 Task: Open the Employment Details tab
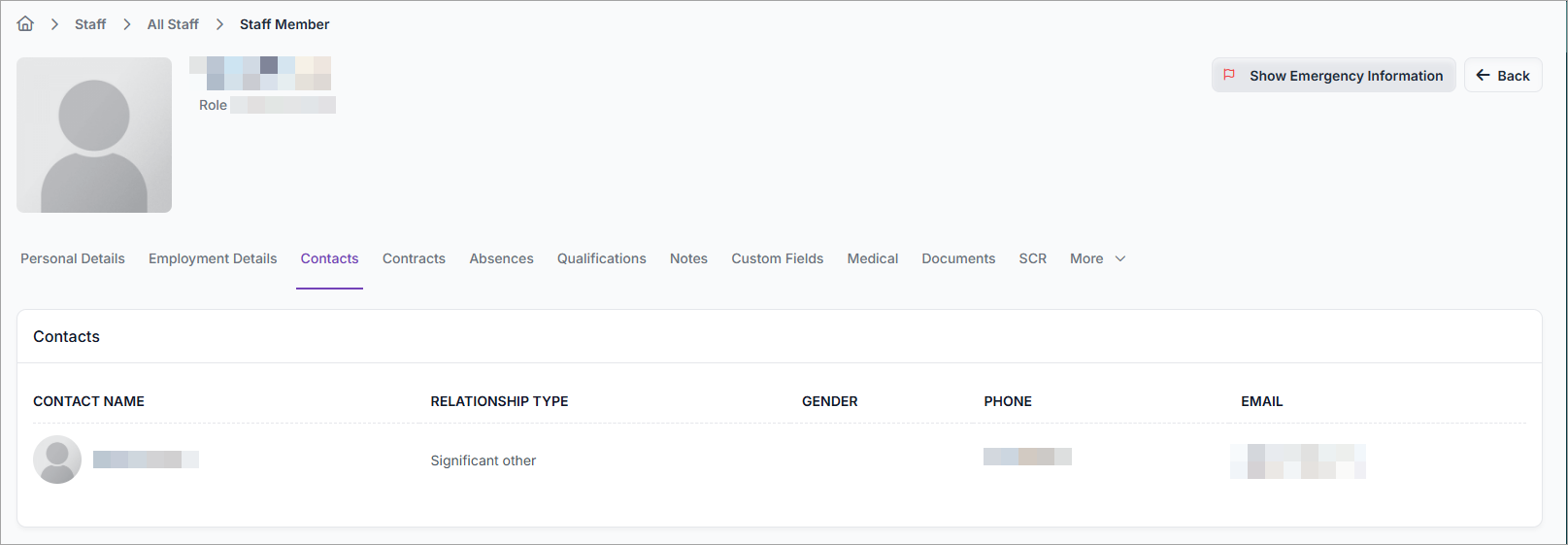pyautogui.click(x=213, y=258)
